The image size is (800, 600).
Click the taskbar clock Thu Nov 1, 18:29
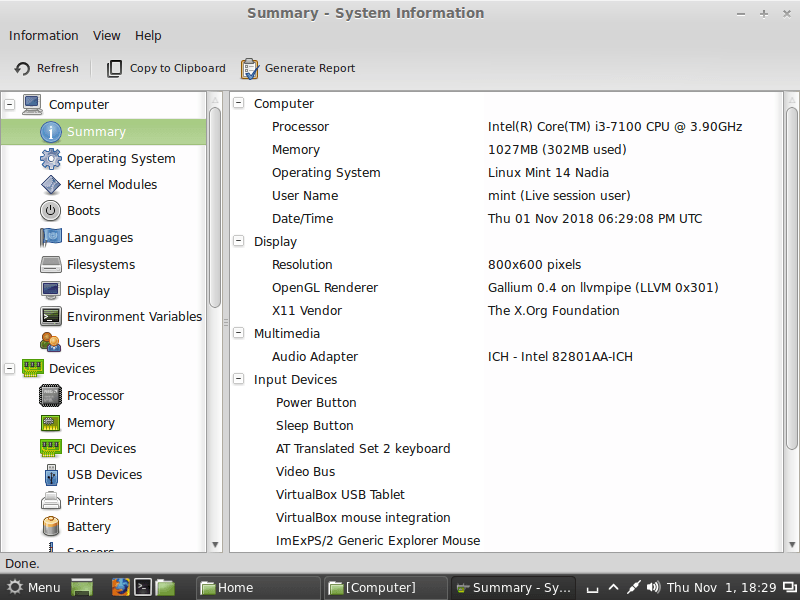(721, 588)
